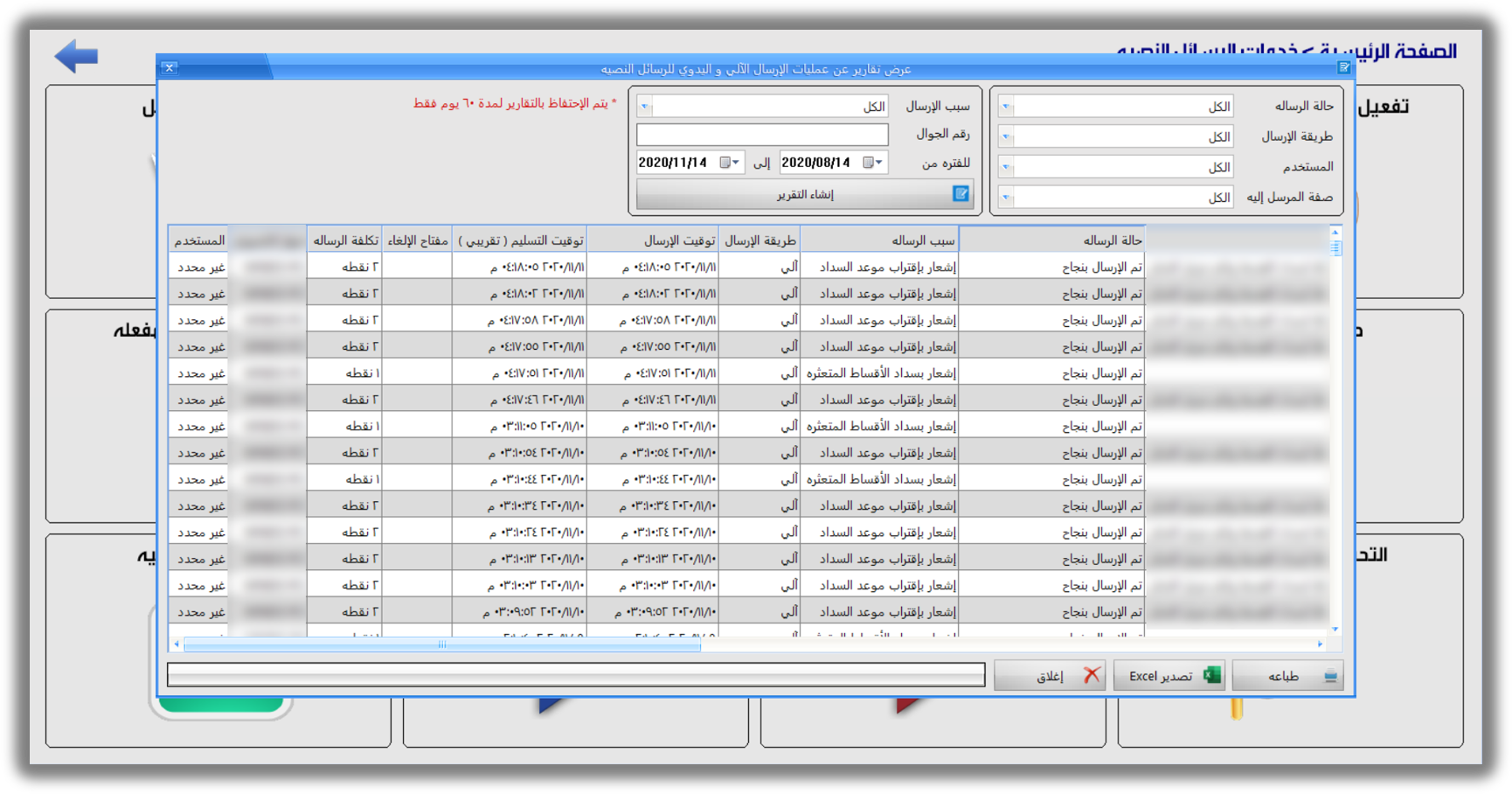
Task: Click ١ نقطه in the ٠٣:١٠:٤٤ row
Action: pyautogui.click(x=345, y=479)
